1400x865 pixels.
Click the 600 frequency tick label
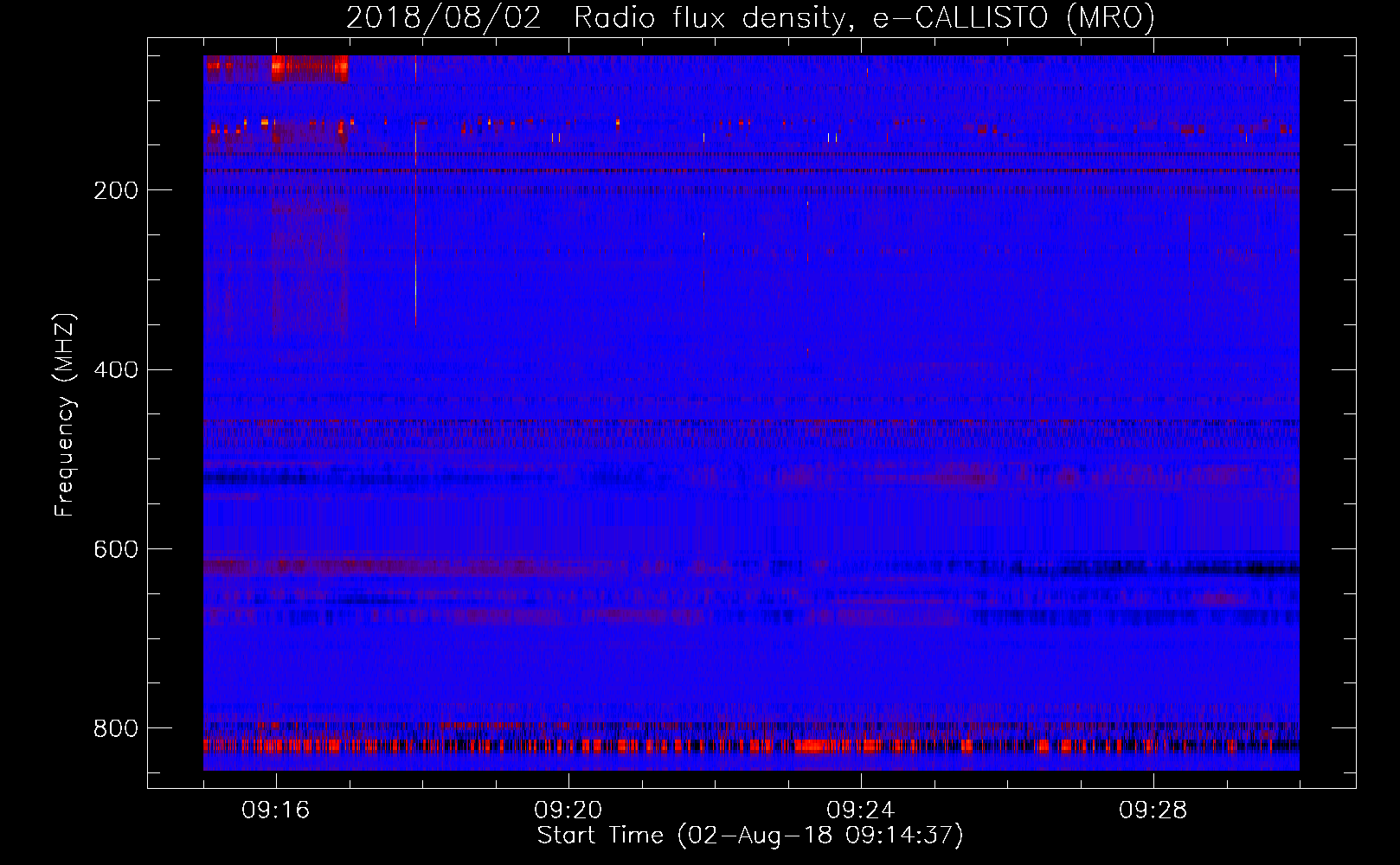coord(116,549)
